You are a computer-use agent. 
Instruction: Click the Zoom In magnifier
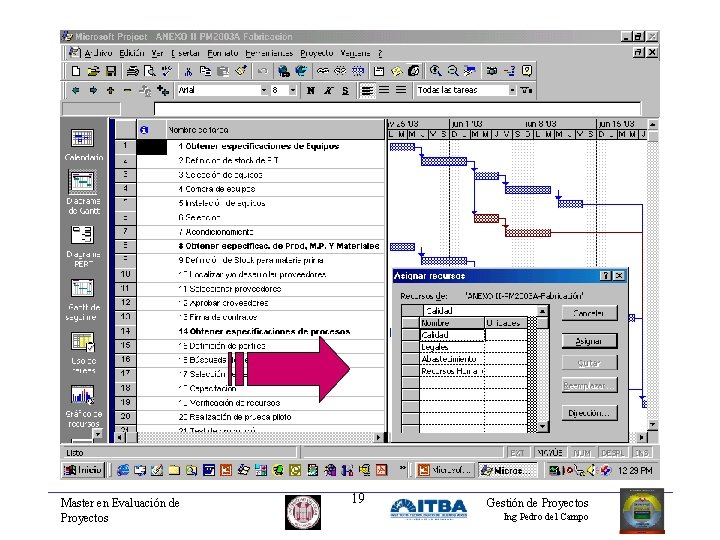click(x=435, y=71)
